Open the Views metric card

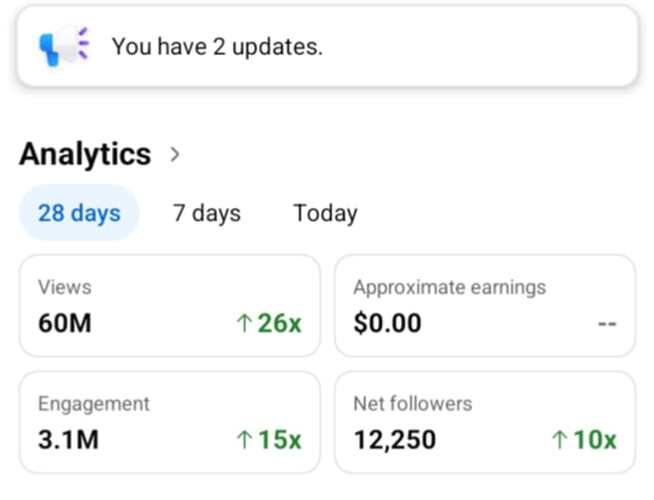(x=169, y=305)
